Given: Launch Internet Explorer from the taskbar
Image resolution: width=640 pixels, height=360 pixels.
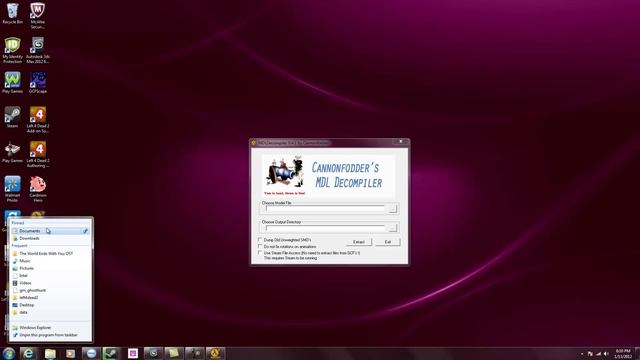Looking at the screenshot, I should click(28, 353).
